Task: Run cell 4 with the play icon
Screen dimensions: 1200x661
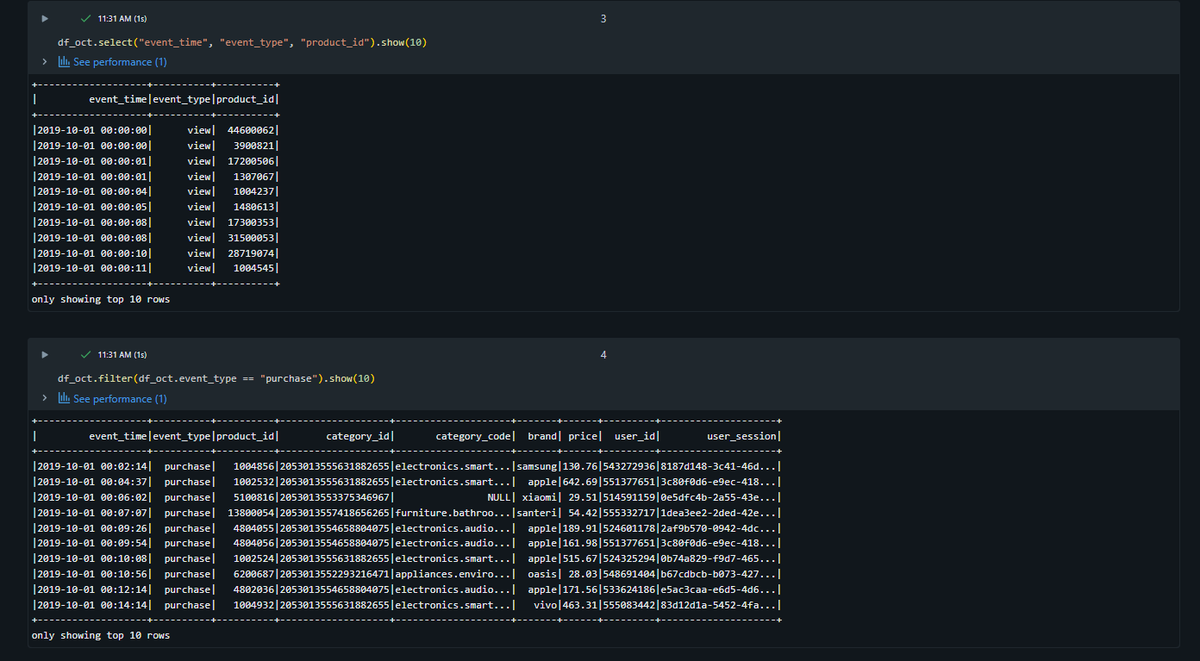Action: click(x=44, y=355)
